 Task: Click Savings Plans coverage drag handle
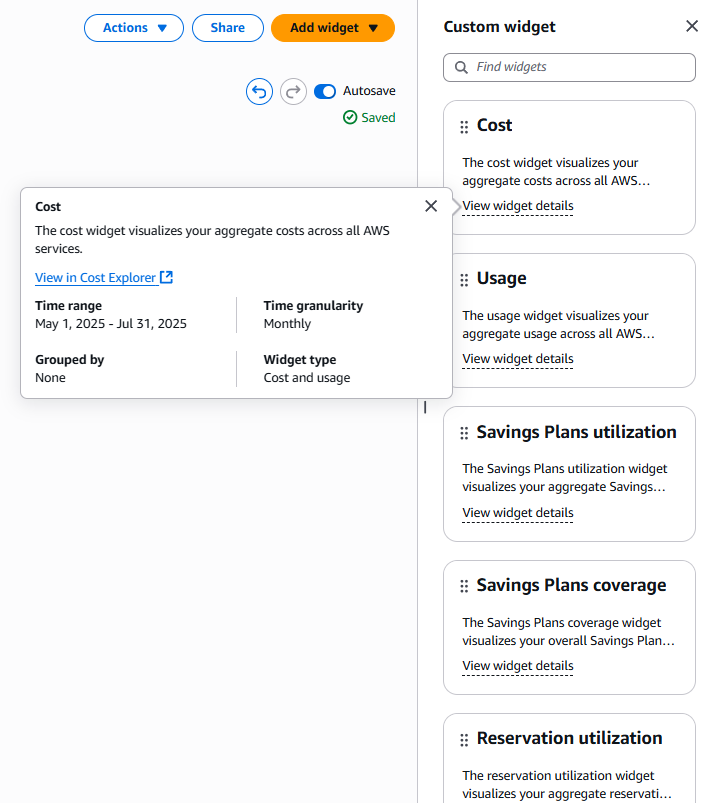point(464,586)
